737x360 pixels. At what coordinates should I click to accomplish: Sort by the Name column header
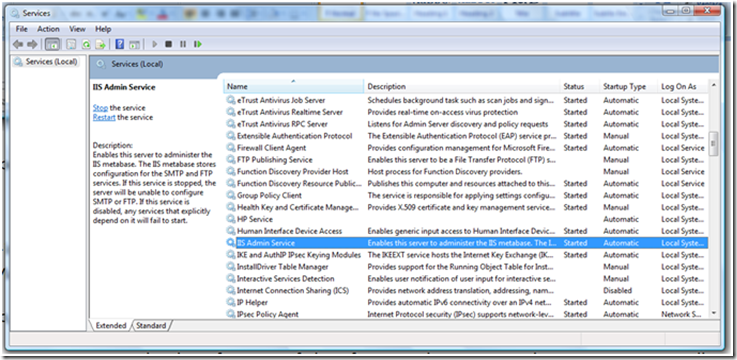coord(293,86)
